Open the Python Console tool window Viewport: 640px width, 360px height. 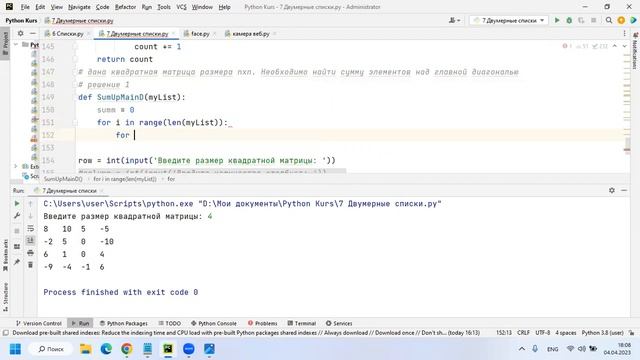(214, 323)
